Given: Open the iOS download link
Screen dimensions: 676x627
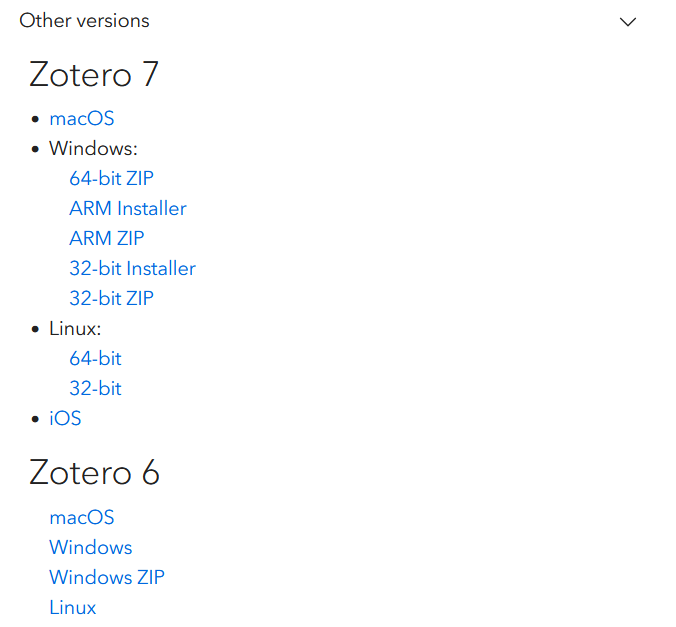Looking at the screenshot, I should tap(65, 419).
